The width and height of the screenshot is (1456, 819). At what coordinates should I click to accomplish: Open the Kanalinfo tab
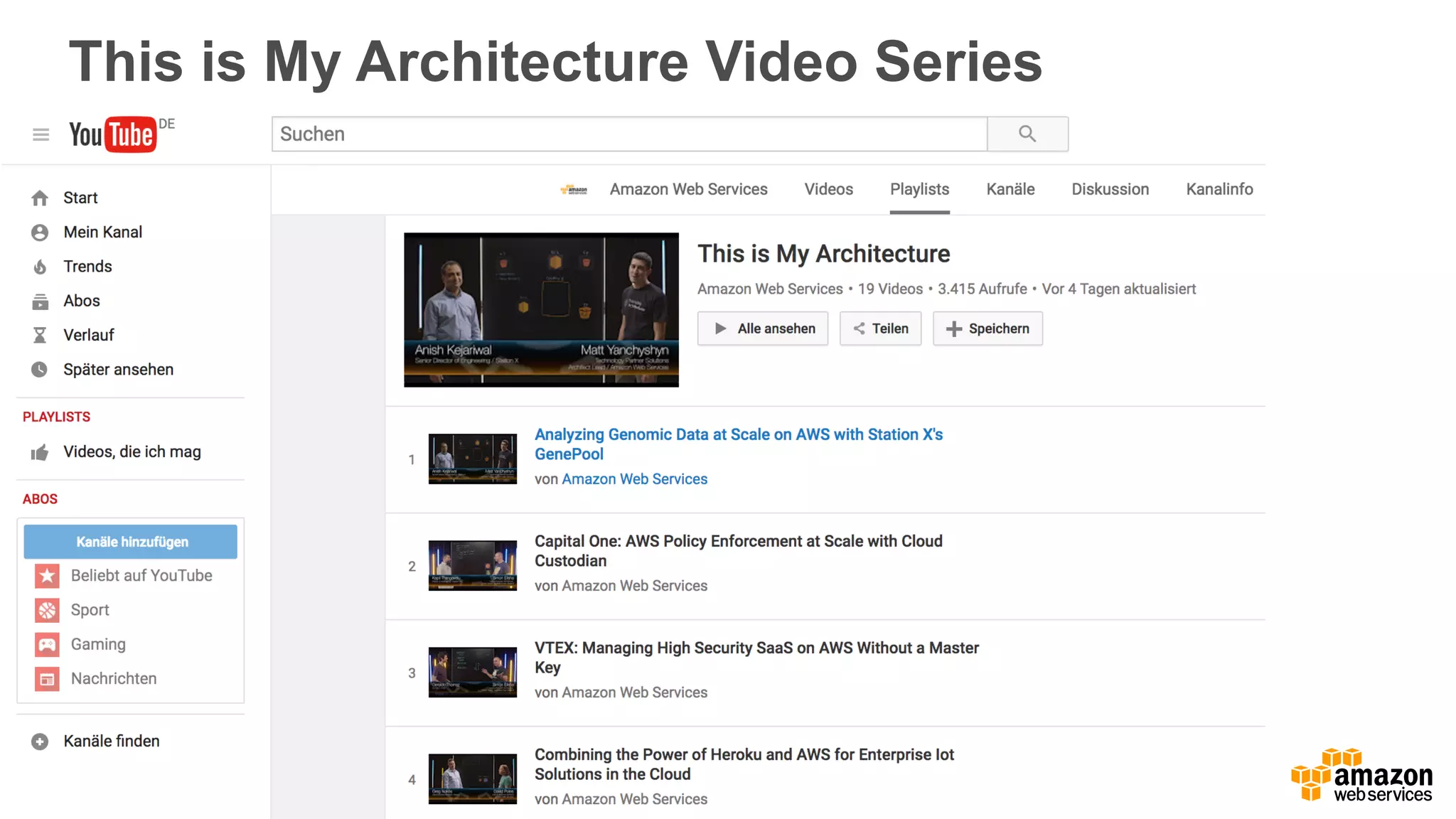[1219, 189]
